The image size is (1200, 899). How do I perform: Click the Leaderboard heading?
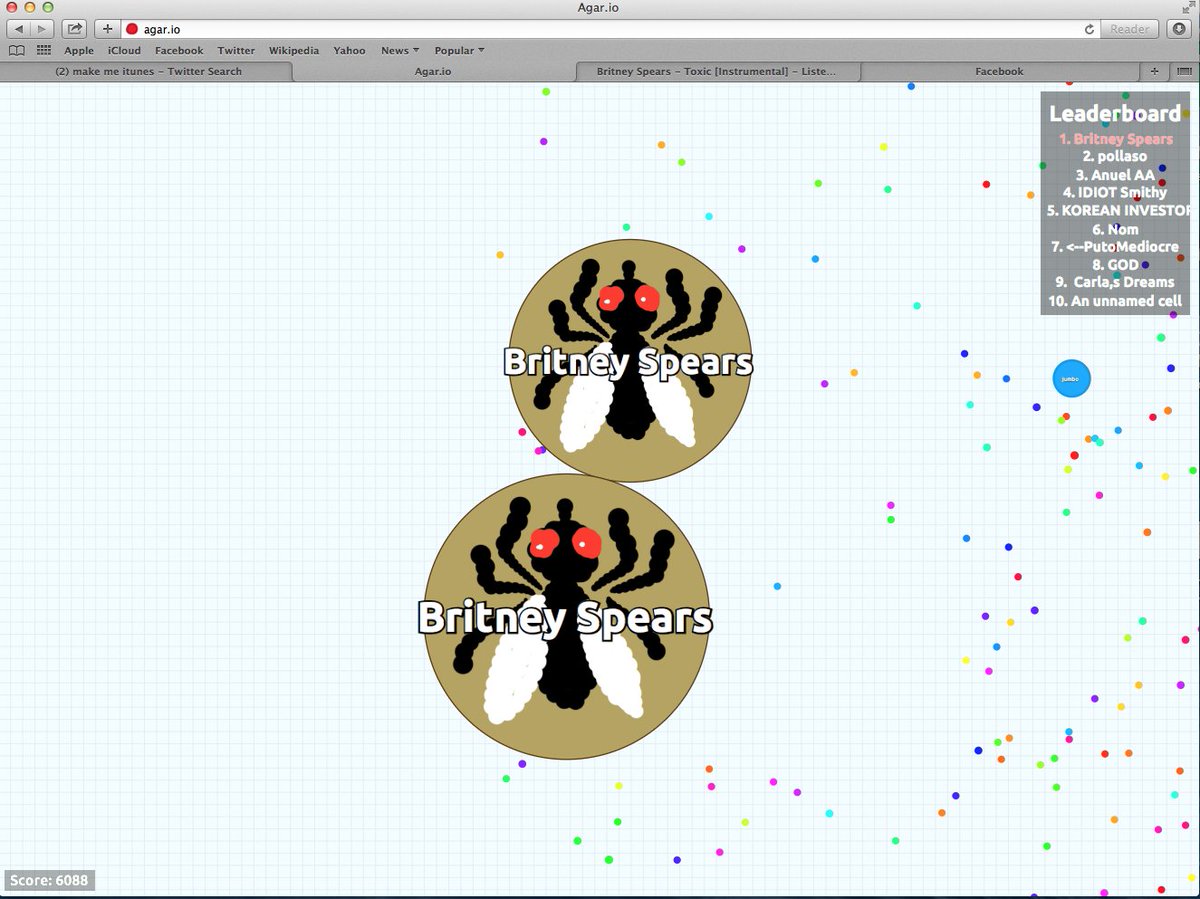(1115, 114)
